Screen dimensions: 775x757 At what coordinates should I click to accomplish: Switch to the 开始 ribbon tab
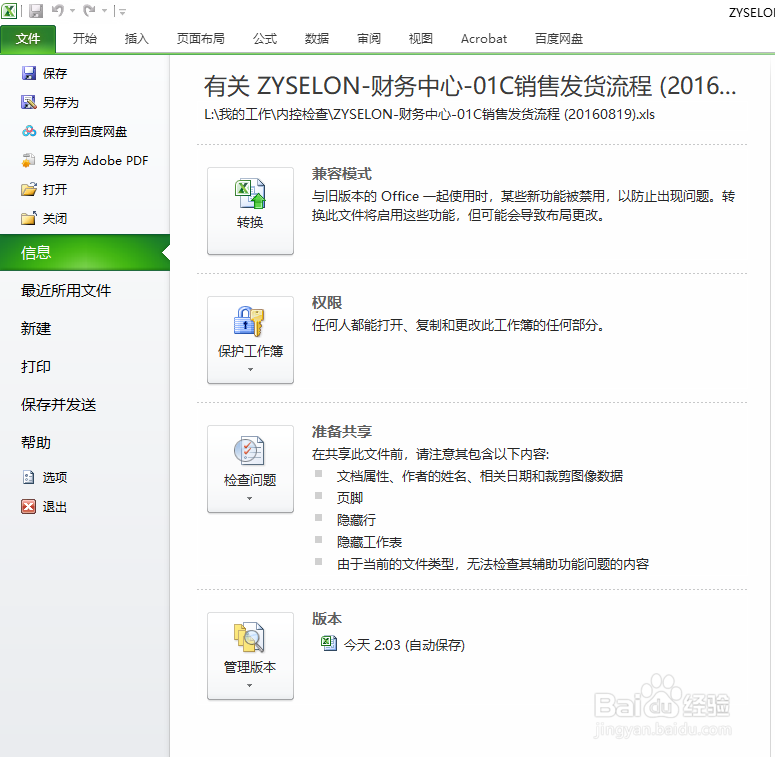tap(85, 39)
